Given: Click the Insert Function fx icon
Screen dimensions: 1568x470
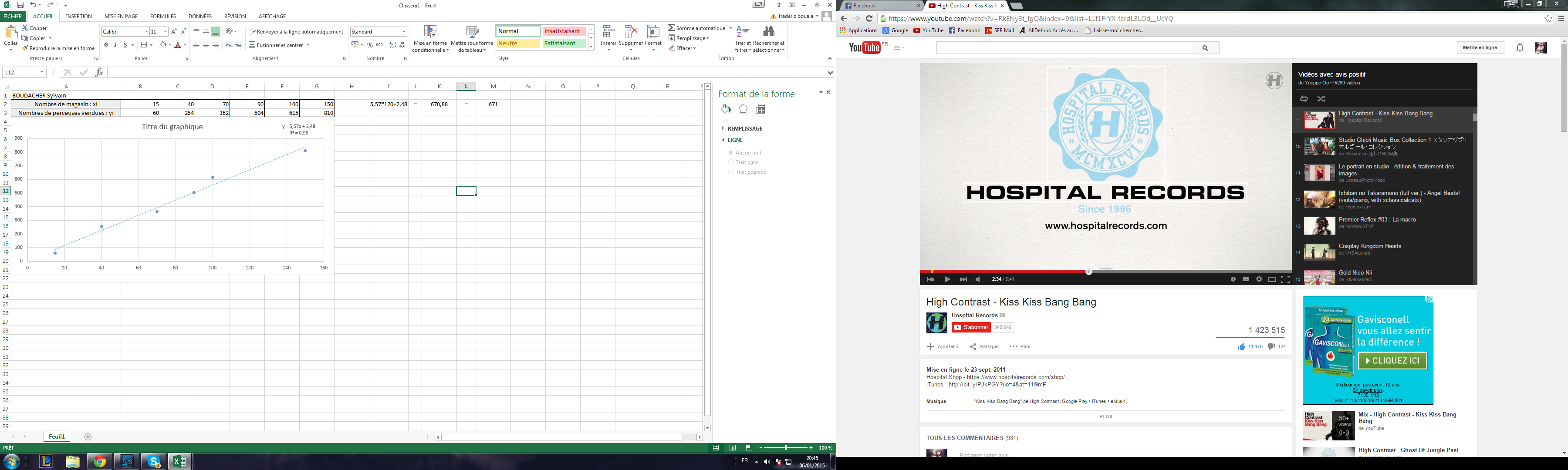Looking at the screenshot, I should [99, 72].
